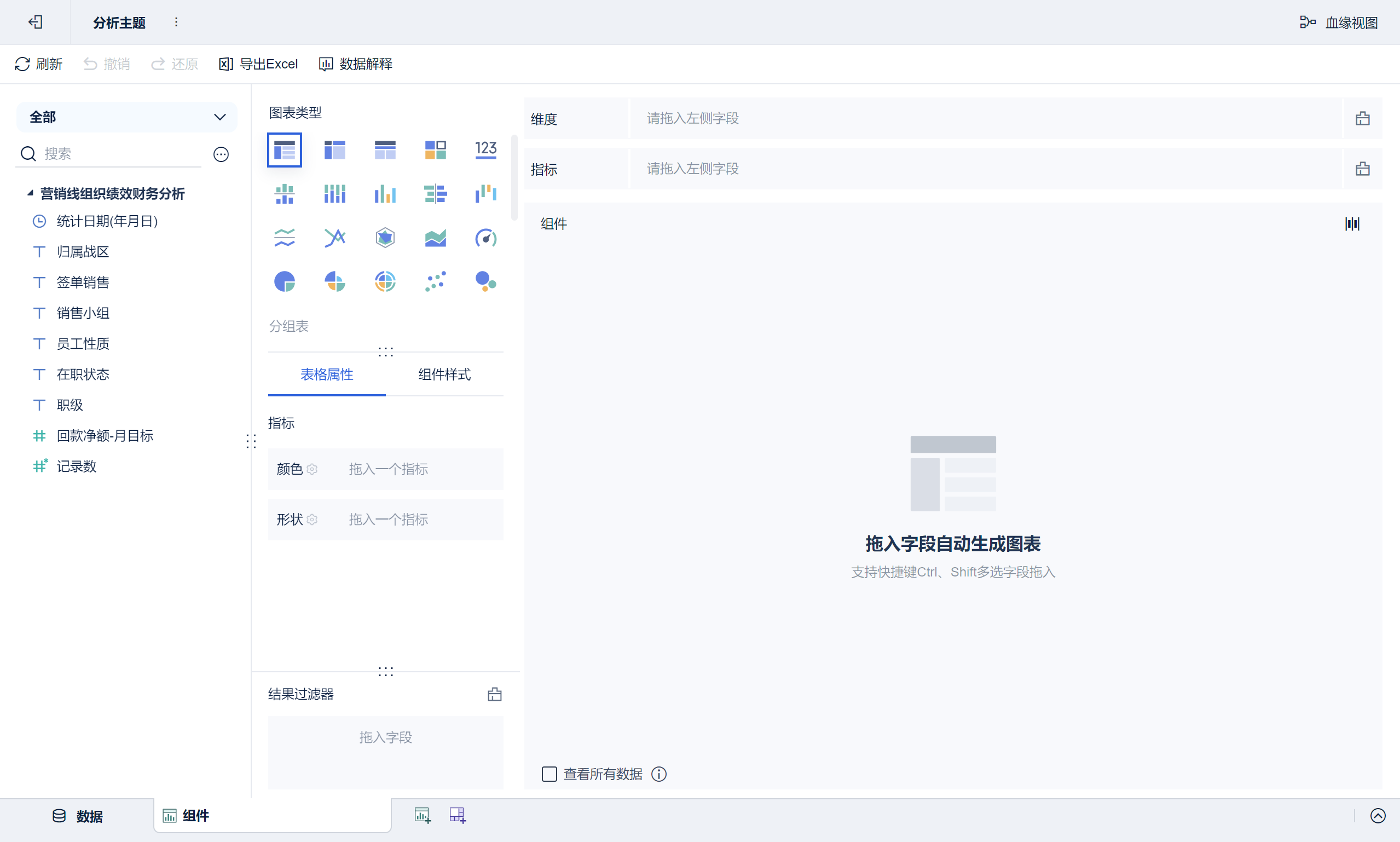Select the scatter plot chart icon

click(x=435, y=281)
